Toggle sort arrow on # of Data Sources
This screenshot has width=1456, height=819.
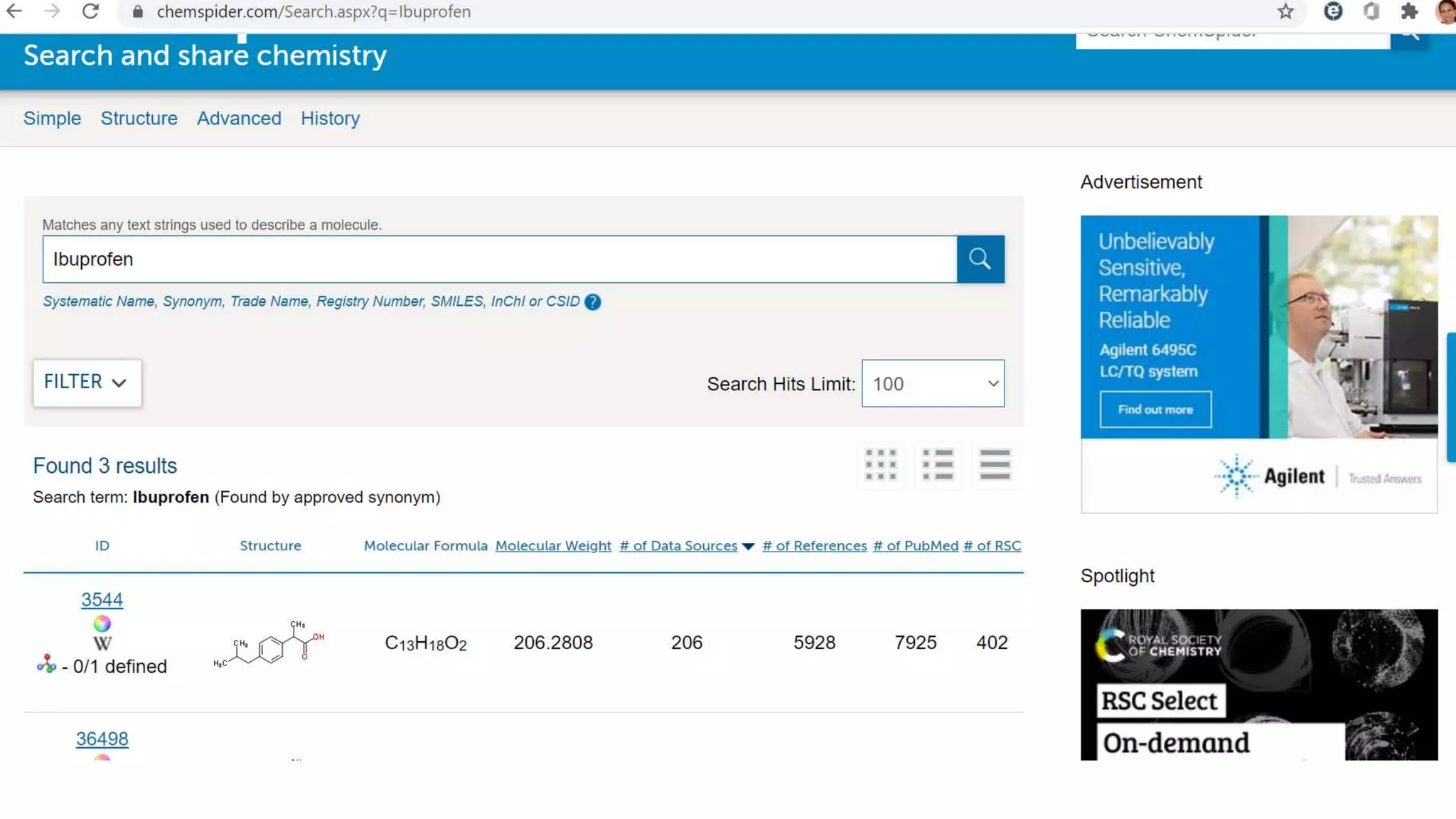pos(748,547)
